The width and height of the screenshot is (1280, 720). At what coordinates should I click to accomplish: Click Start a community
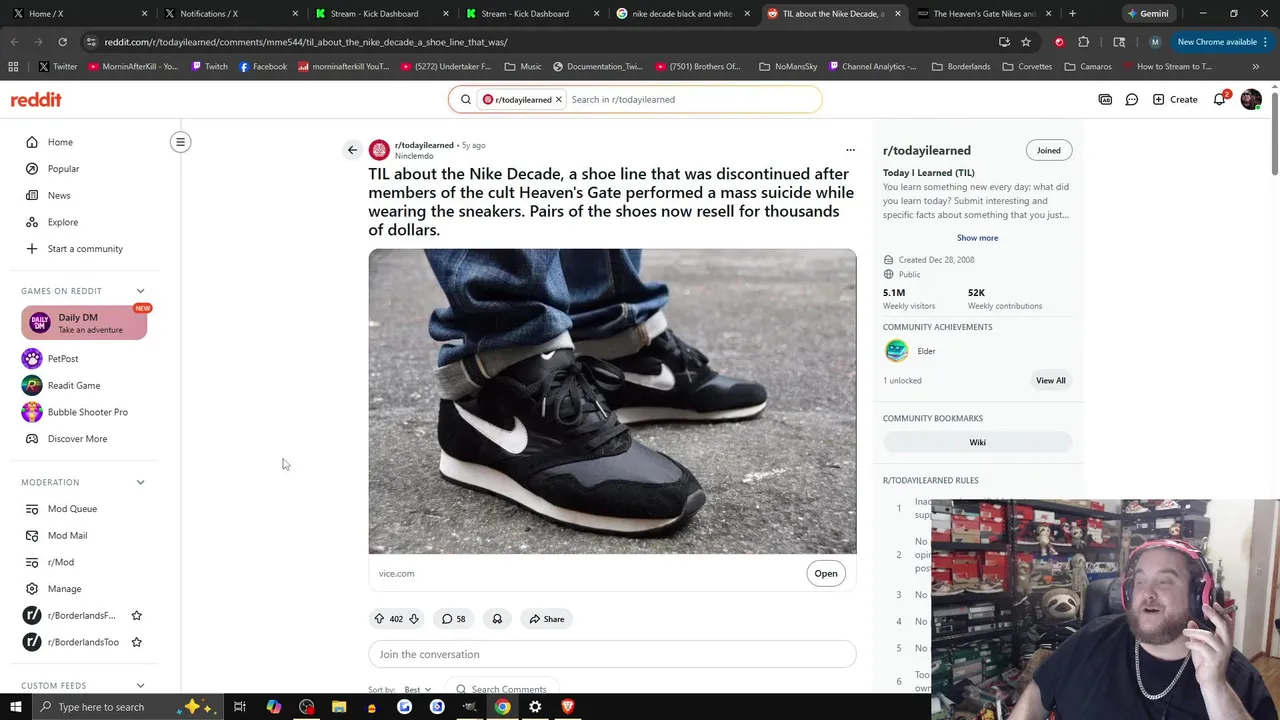tap(85, 249)
